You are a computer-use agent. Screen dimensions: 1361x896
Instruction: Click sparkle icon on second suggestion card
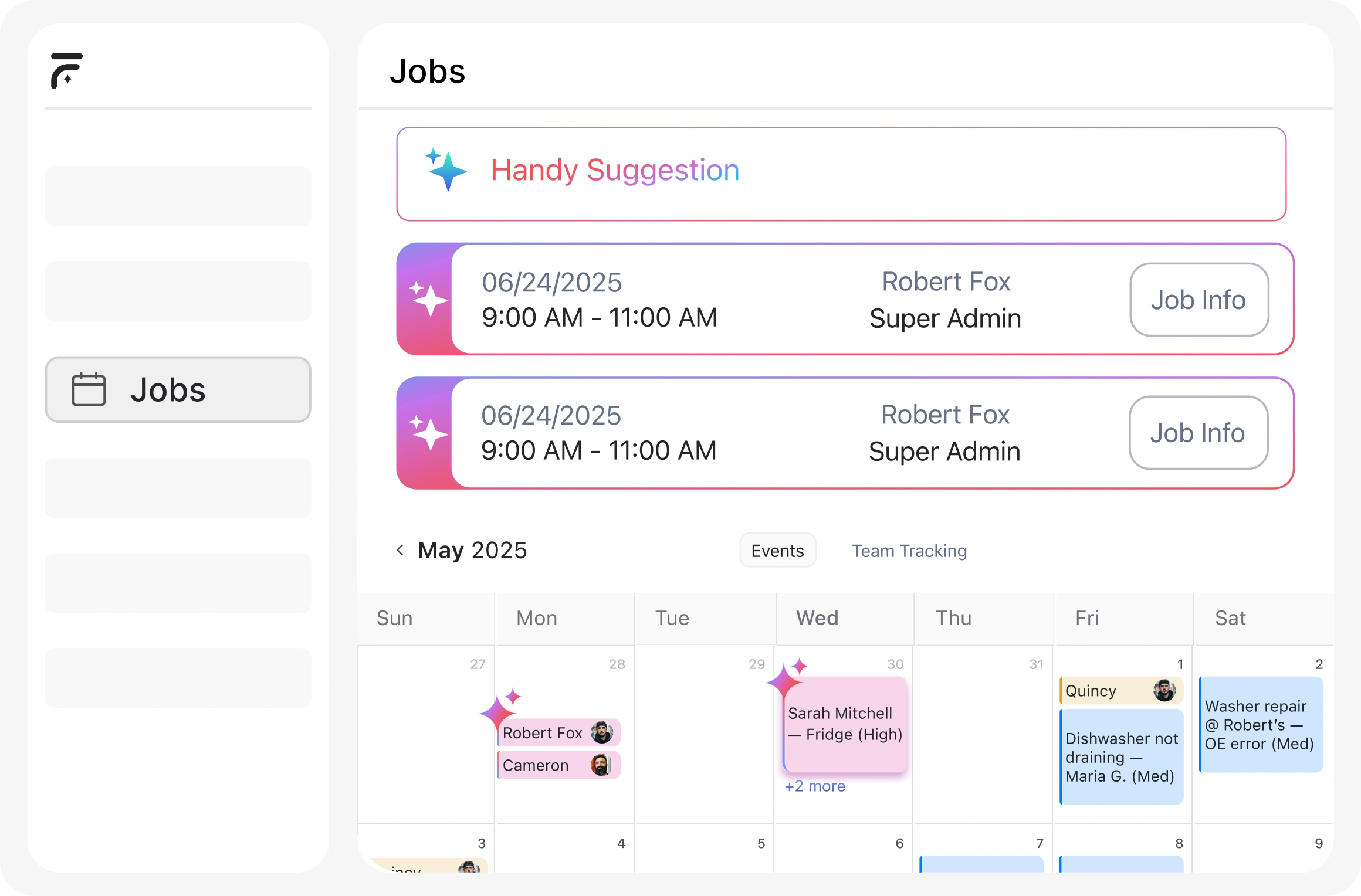click(x=428, y=433)
